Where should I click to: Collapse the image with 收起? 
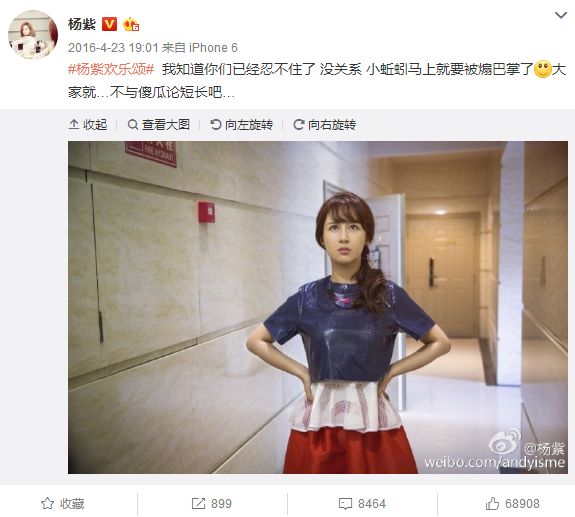click(88, 125)
